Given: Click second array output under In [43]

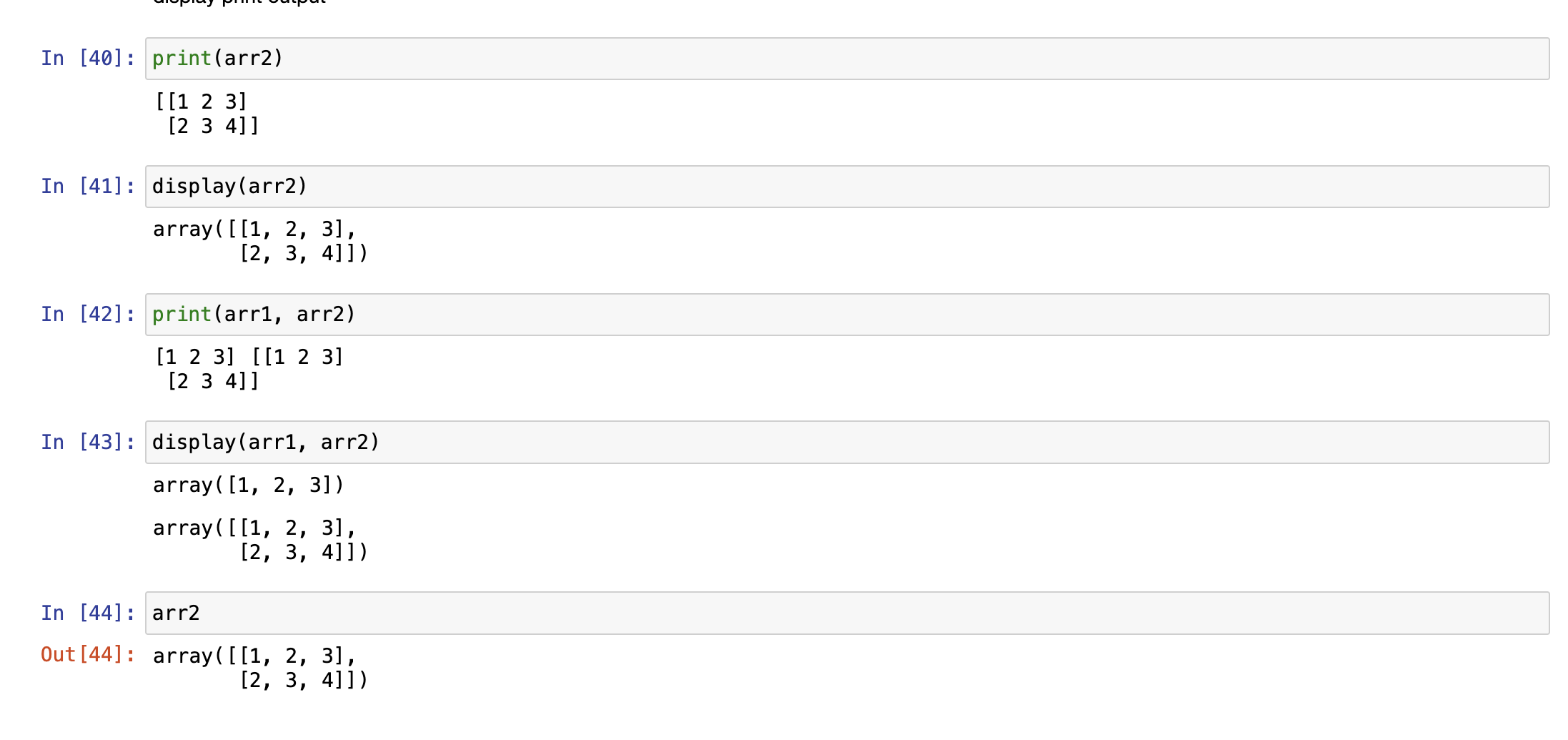Looking at the screenshot, I should coord(261,541).
